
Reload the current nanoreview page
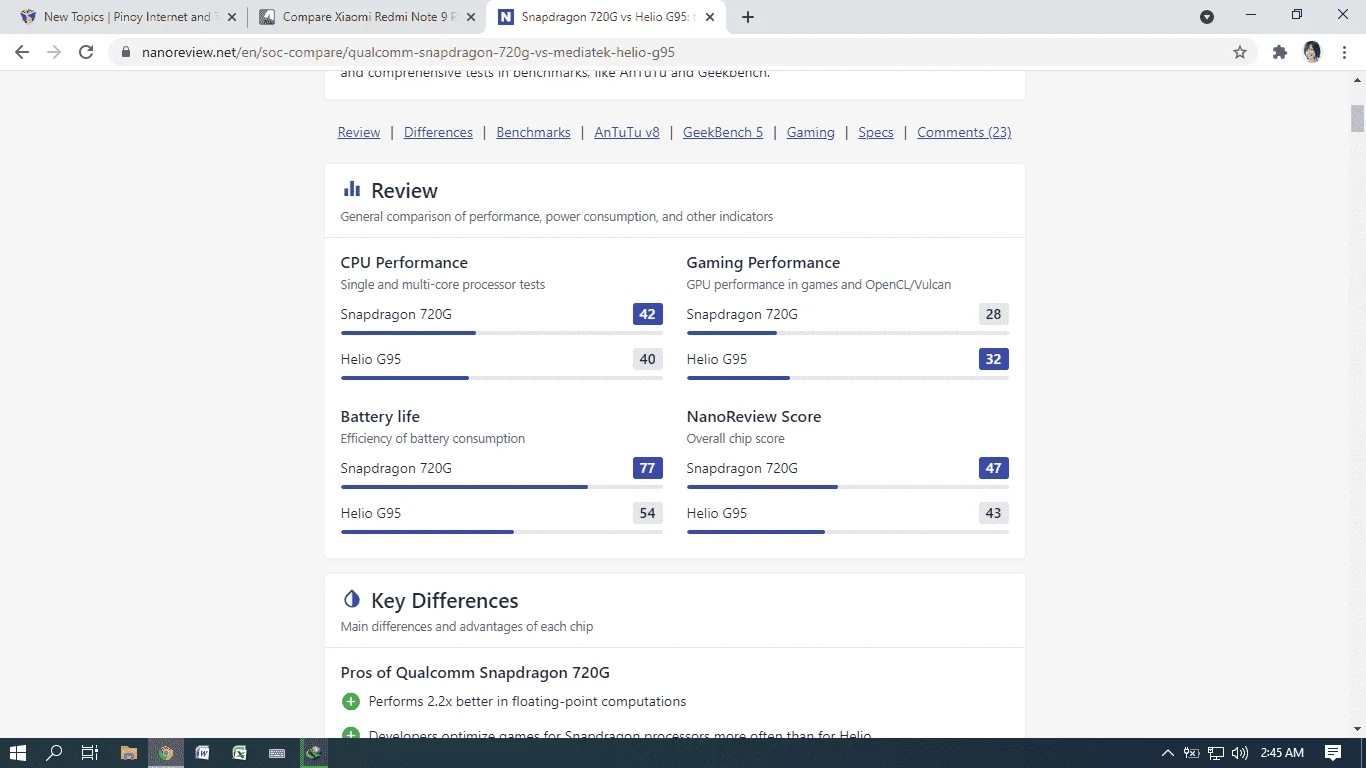point(86,52)
